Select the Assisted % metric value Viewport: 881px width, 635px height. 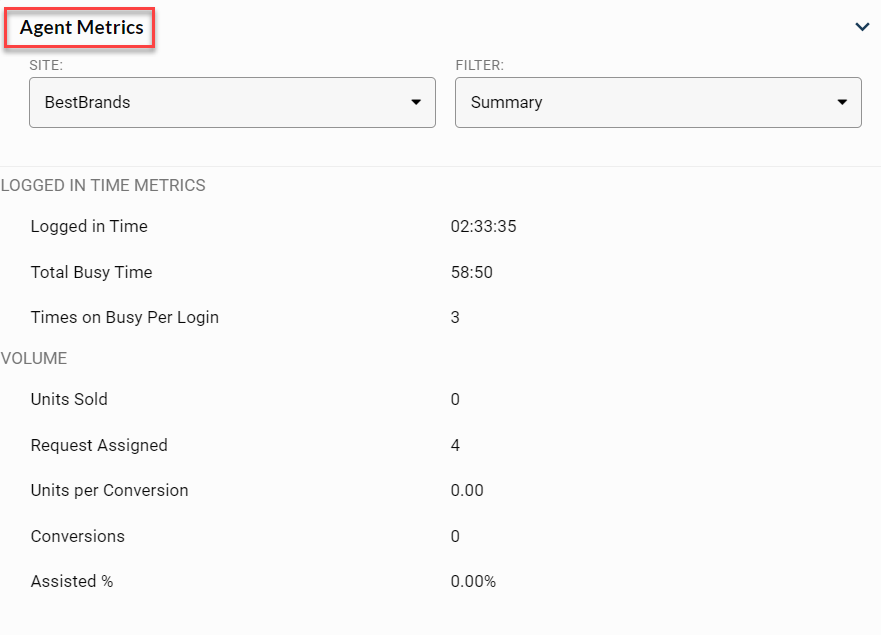475,581
